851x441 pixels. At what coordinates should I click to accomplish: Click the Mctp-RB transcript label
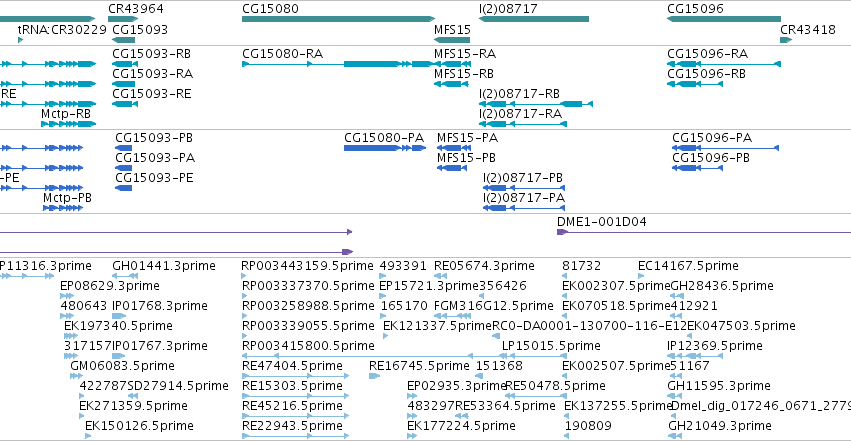pyautogui.click(x=66, y=114)
